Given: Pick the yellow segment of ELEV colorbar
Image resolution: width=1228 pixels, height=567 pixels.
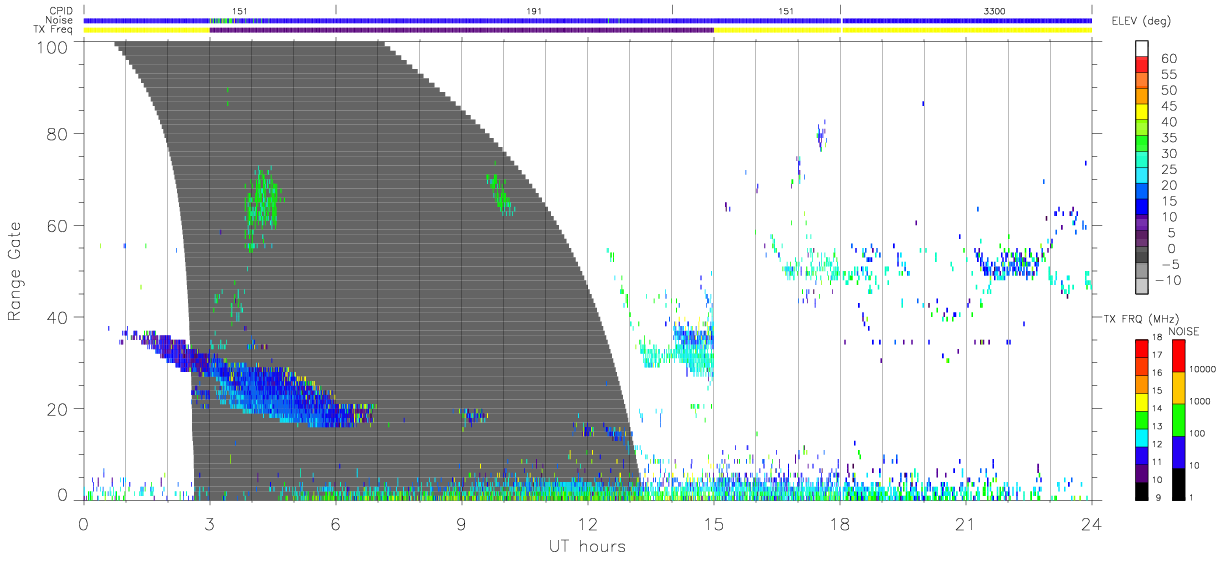Looking at the screenshot, I should (x=1143, y=113).
